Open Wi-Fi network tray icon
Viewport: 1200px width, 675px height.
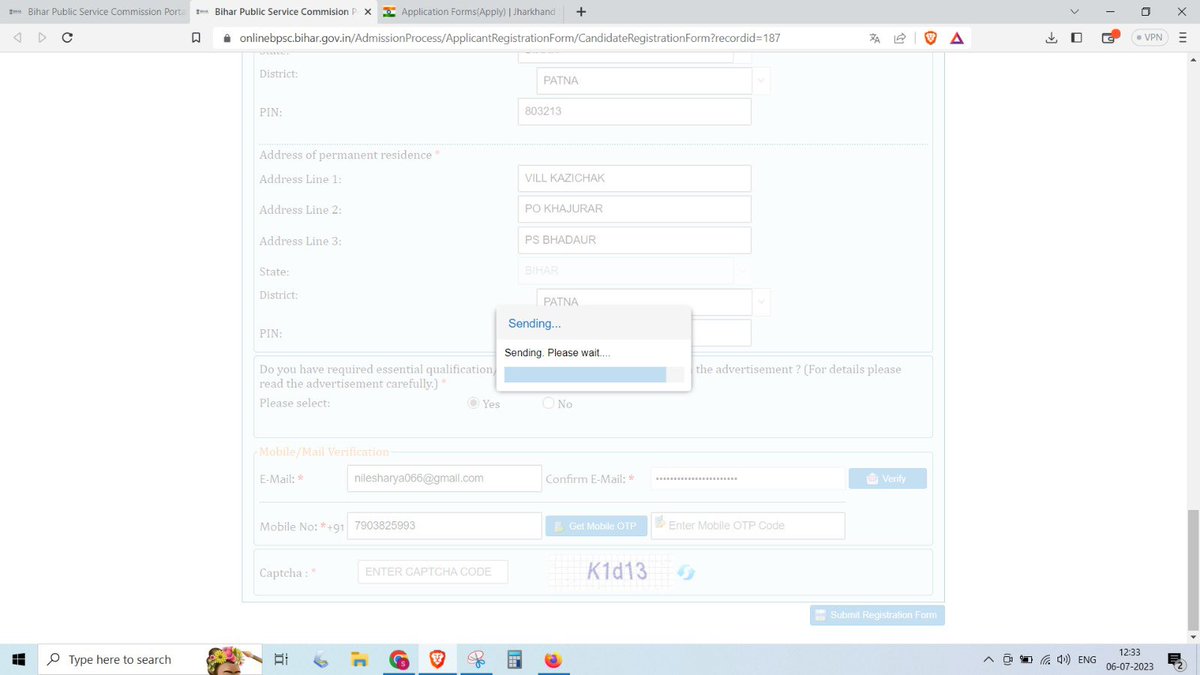1045,659
